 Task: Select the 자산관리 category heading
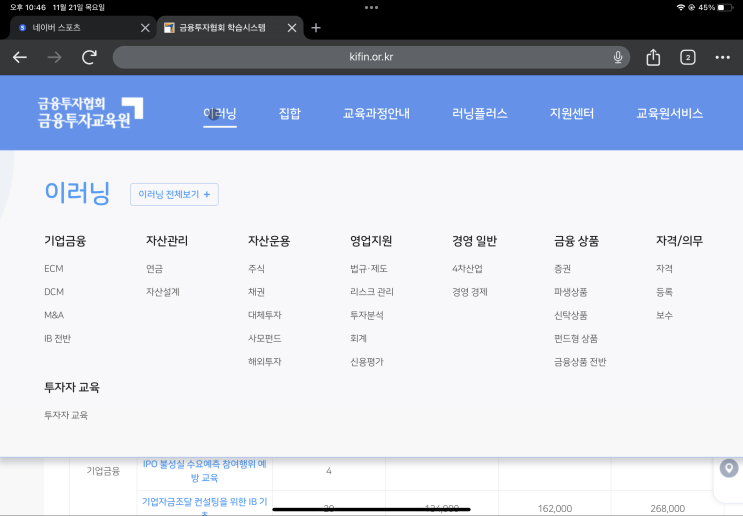pos(167,241)
